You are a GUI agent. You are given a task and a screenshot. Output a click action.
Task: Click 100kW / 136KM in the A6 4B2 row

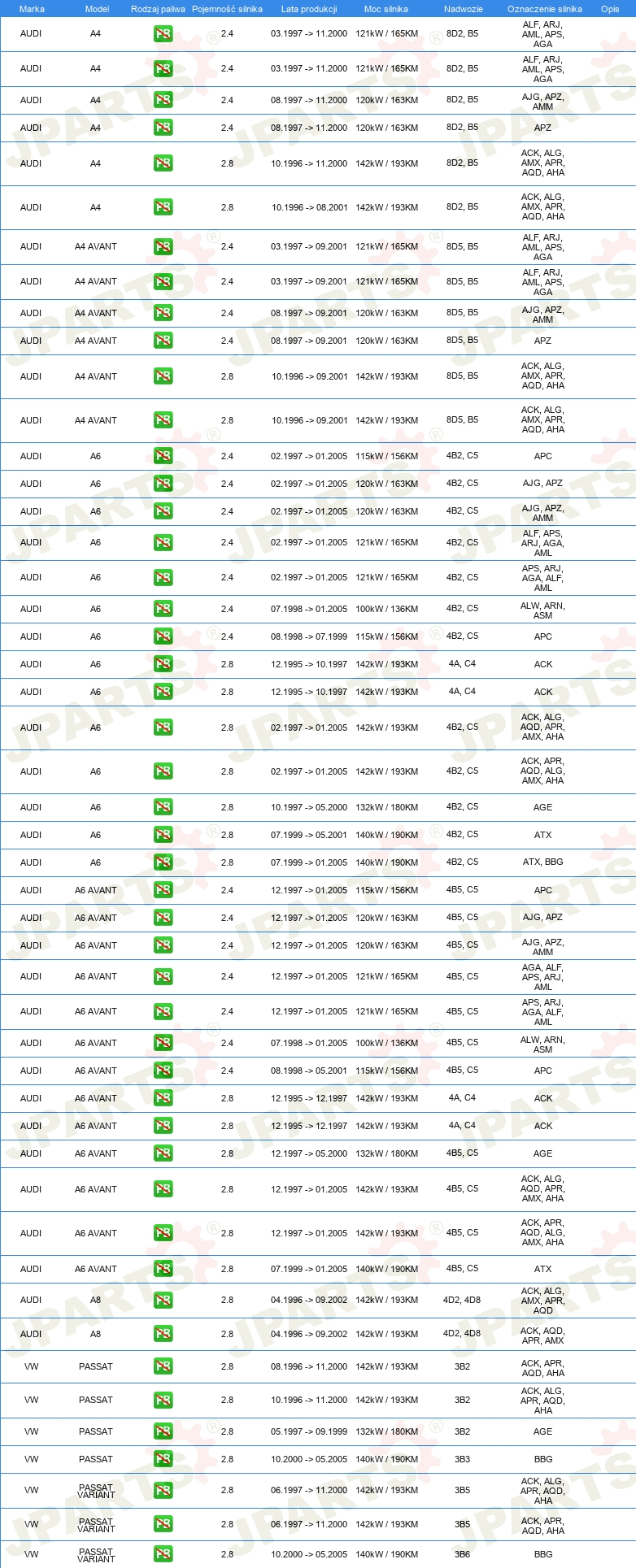(386, 609)
